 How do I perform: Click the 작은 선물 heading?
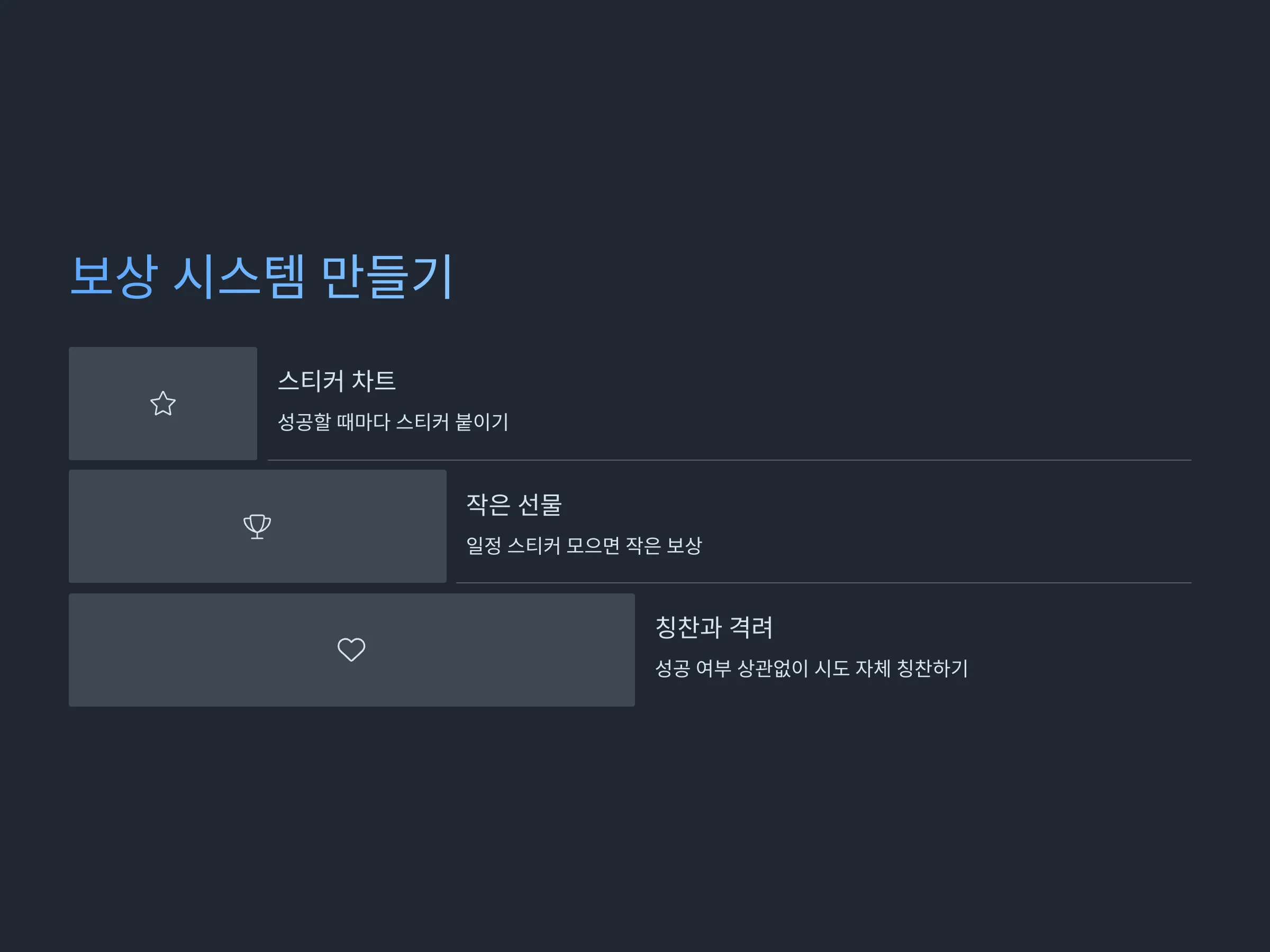tap(514, 505)
